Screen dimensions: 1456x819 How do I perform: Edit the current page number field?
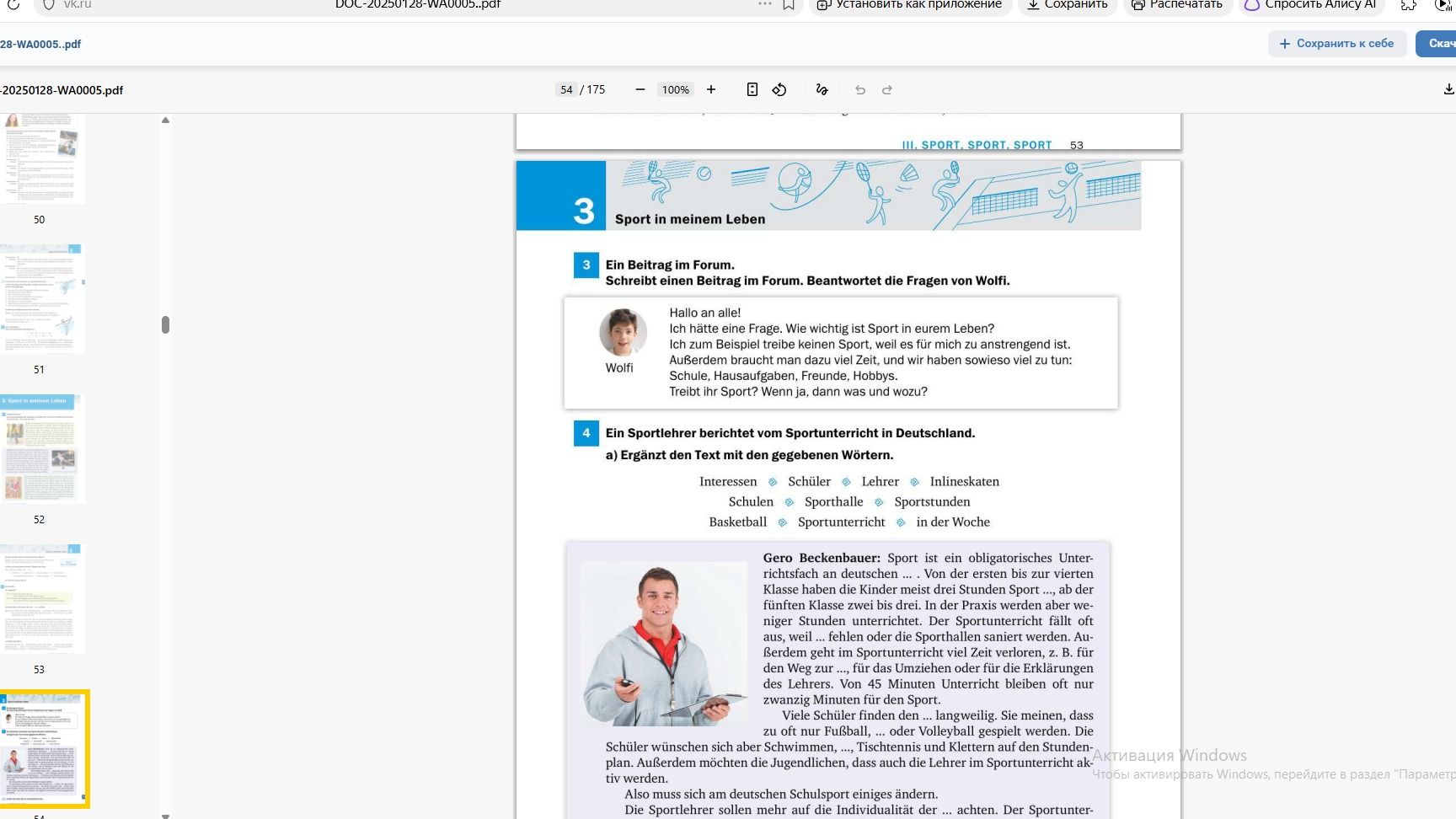(566, 89)
